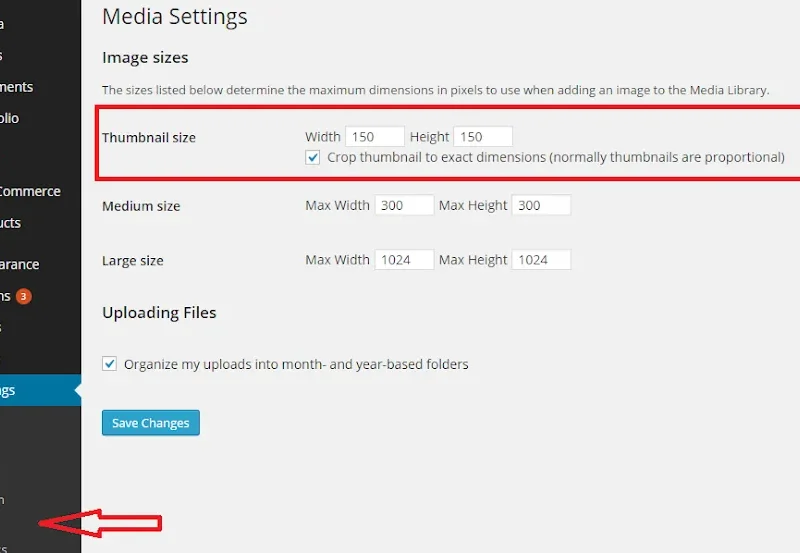Focus the Medium size Max Height field
The width and height of the screenshot is (800, 553).
[540, 206]
